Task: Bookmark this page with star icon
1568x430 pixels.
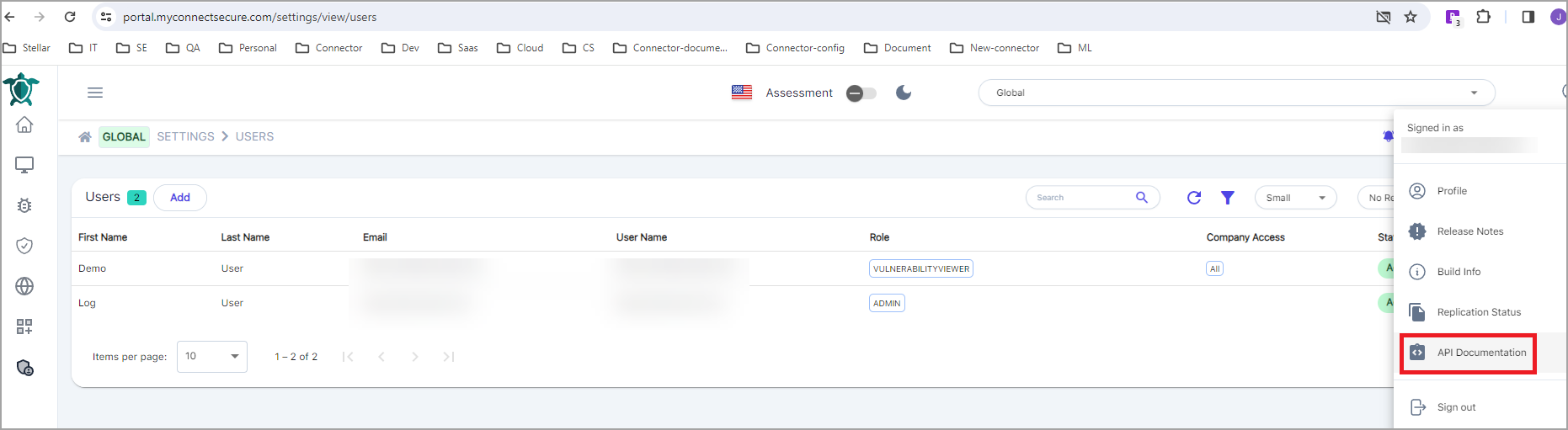Action: tap(1411, 17)
